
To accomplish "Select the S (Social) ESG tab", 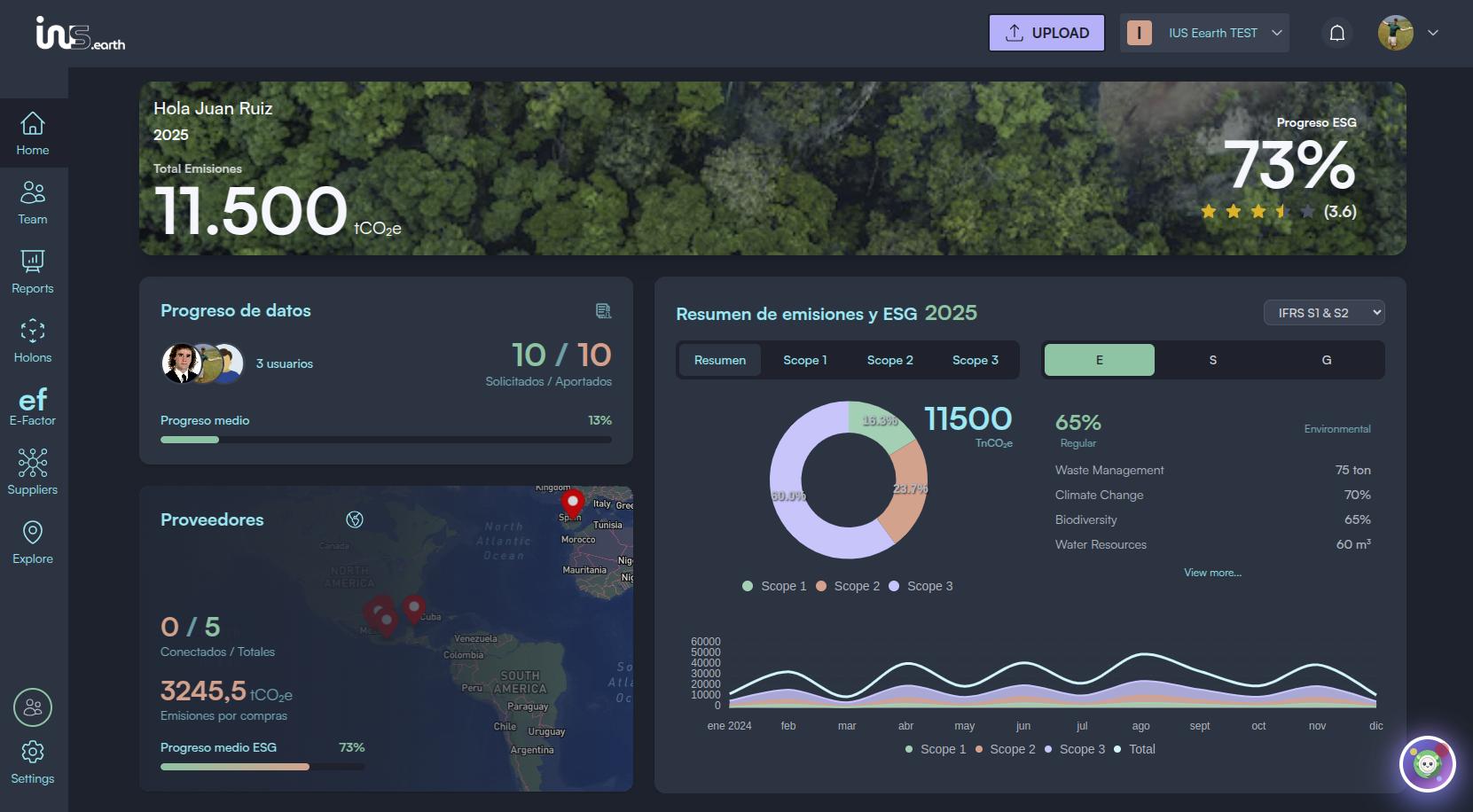I will point(1212,360).
